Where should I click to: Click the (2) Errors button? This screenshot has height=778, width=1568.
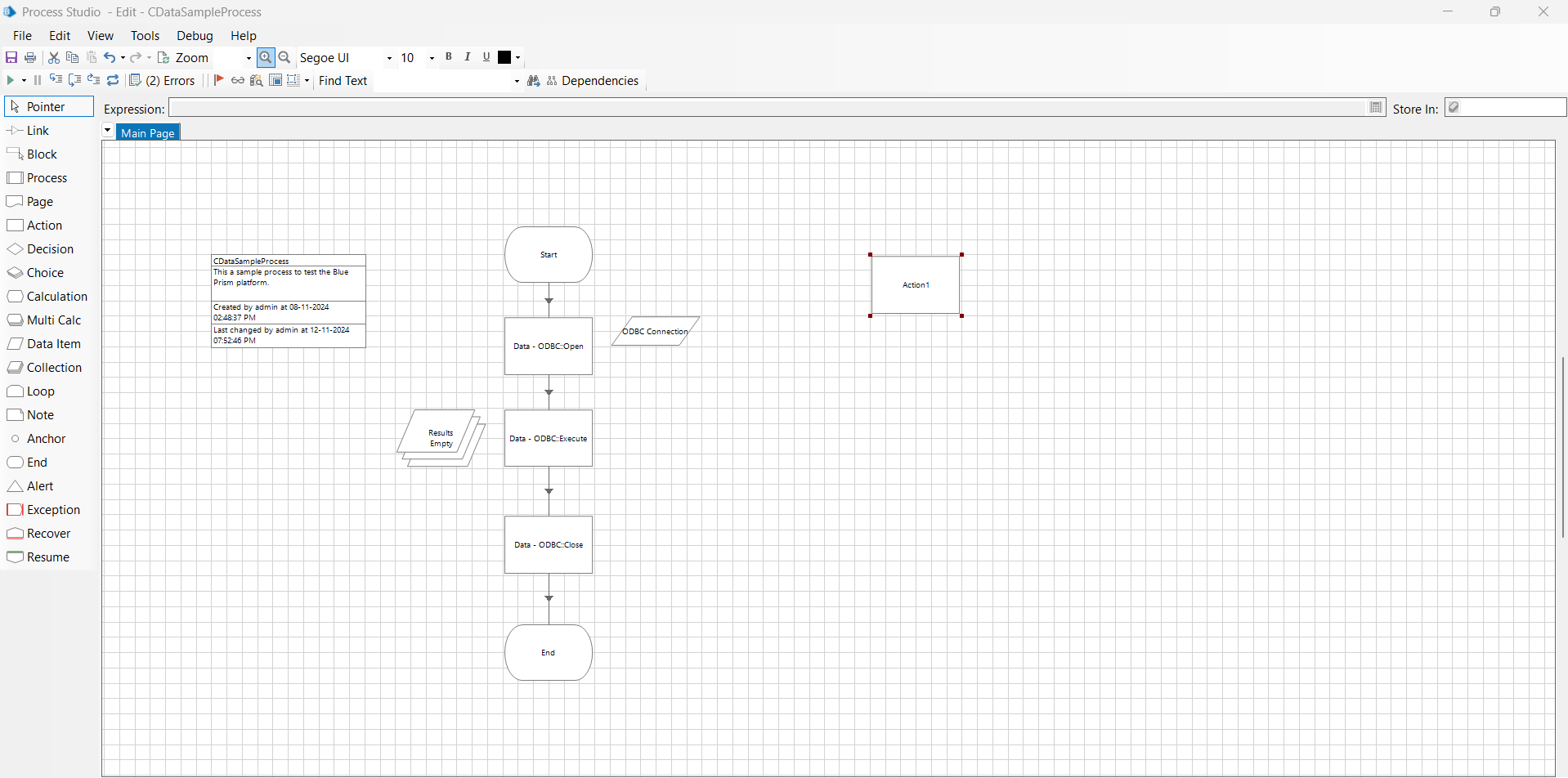pos(163,80)
